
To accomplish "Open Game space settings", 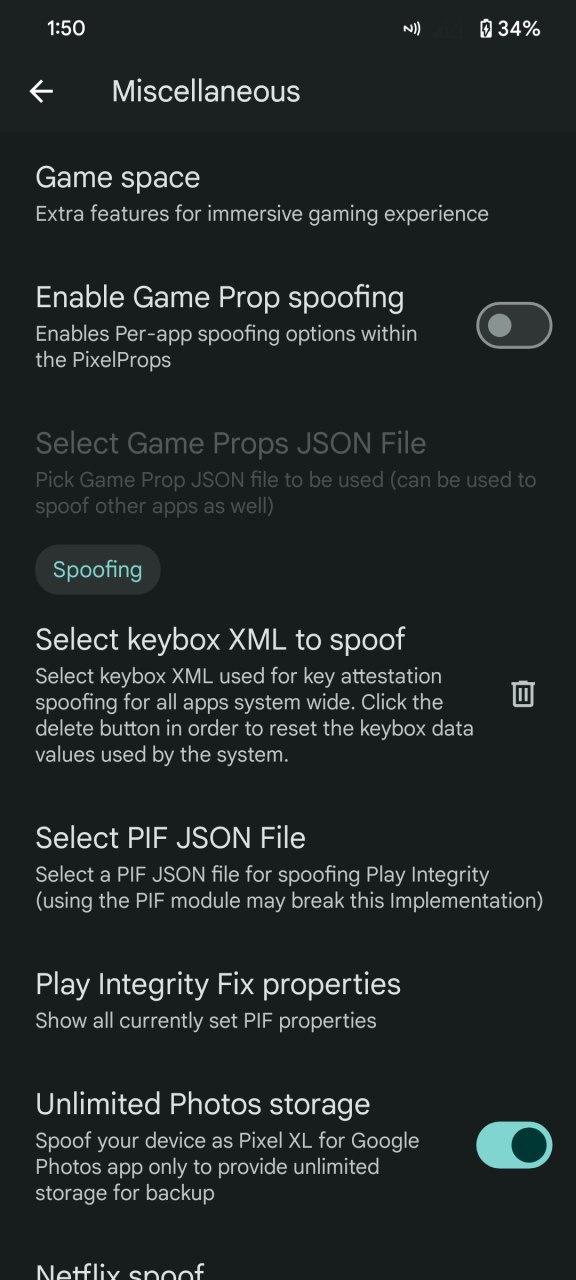I will [288, 193].
